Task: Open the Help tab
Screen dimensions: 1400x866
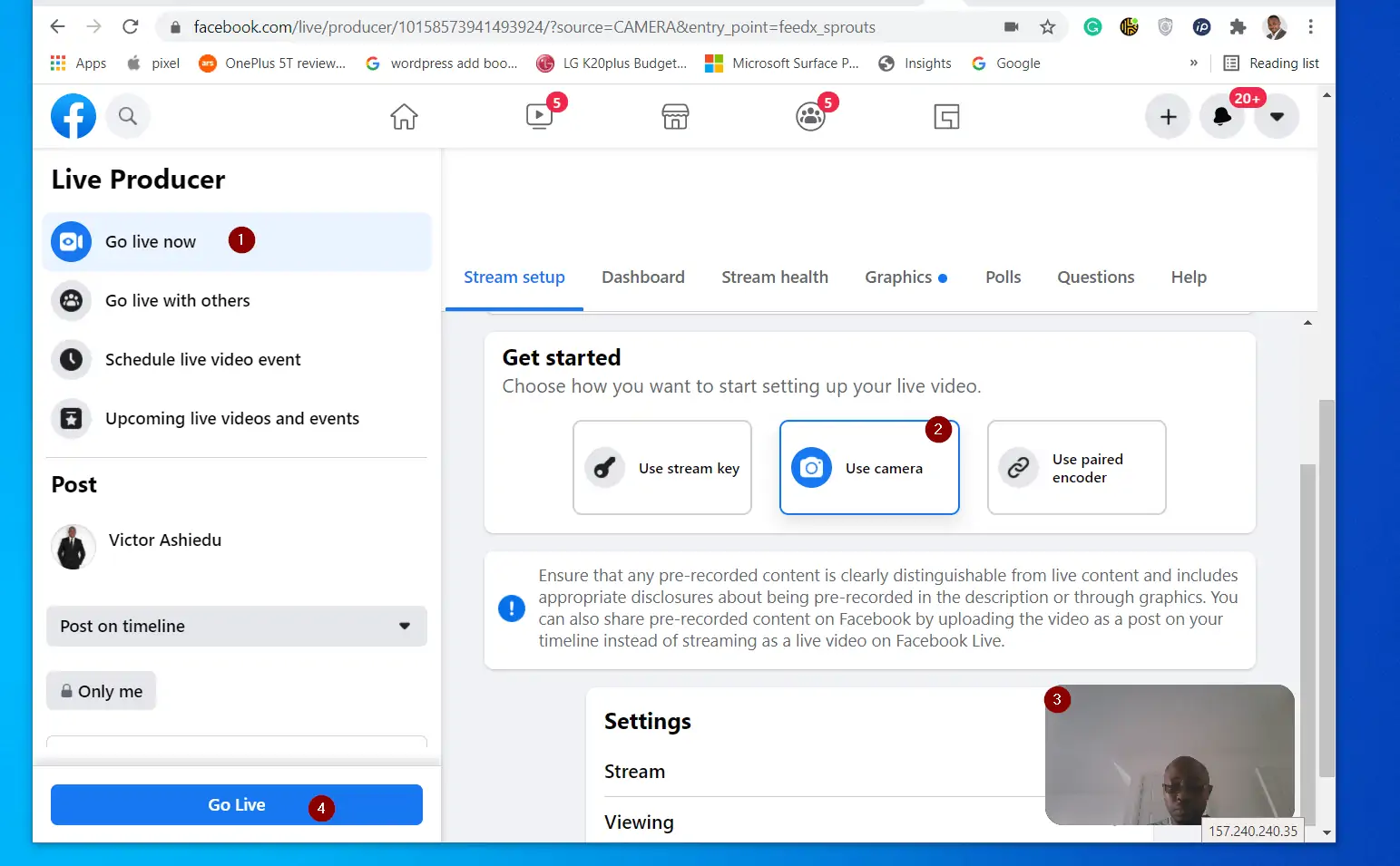Action: point(1189,277)
